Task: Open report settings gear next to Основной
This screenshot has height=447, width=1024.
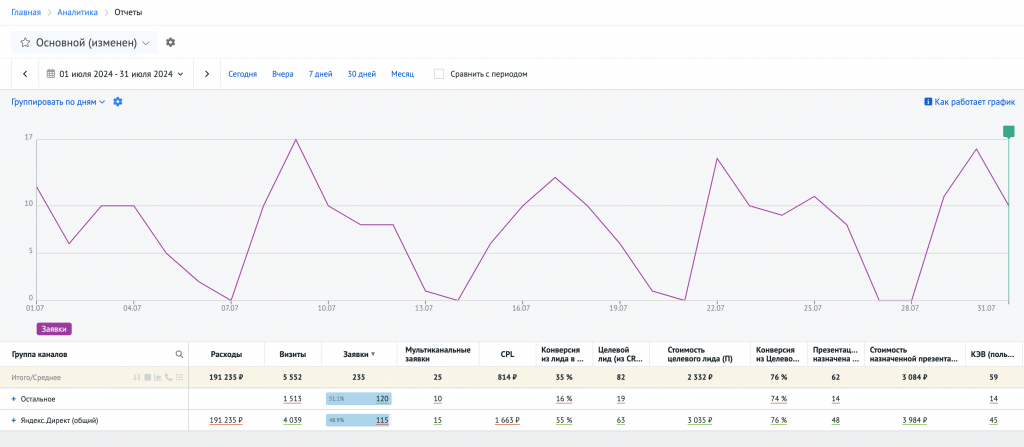Action: tap(170, 43)
